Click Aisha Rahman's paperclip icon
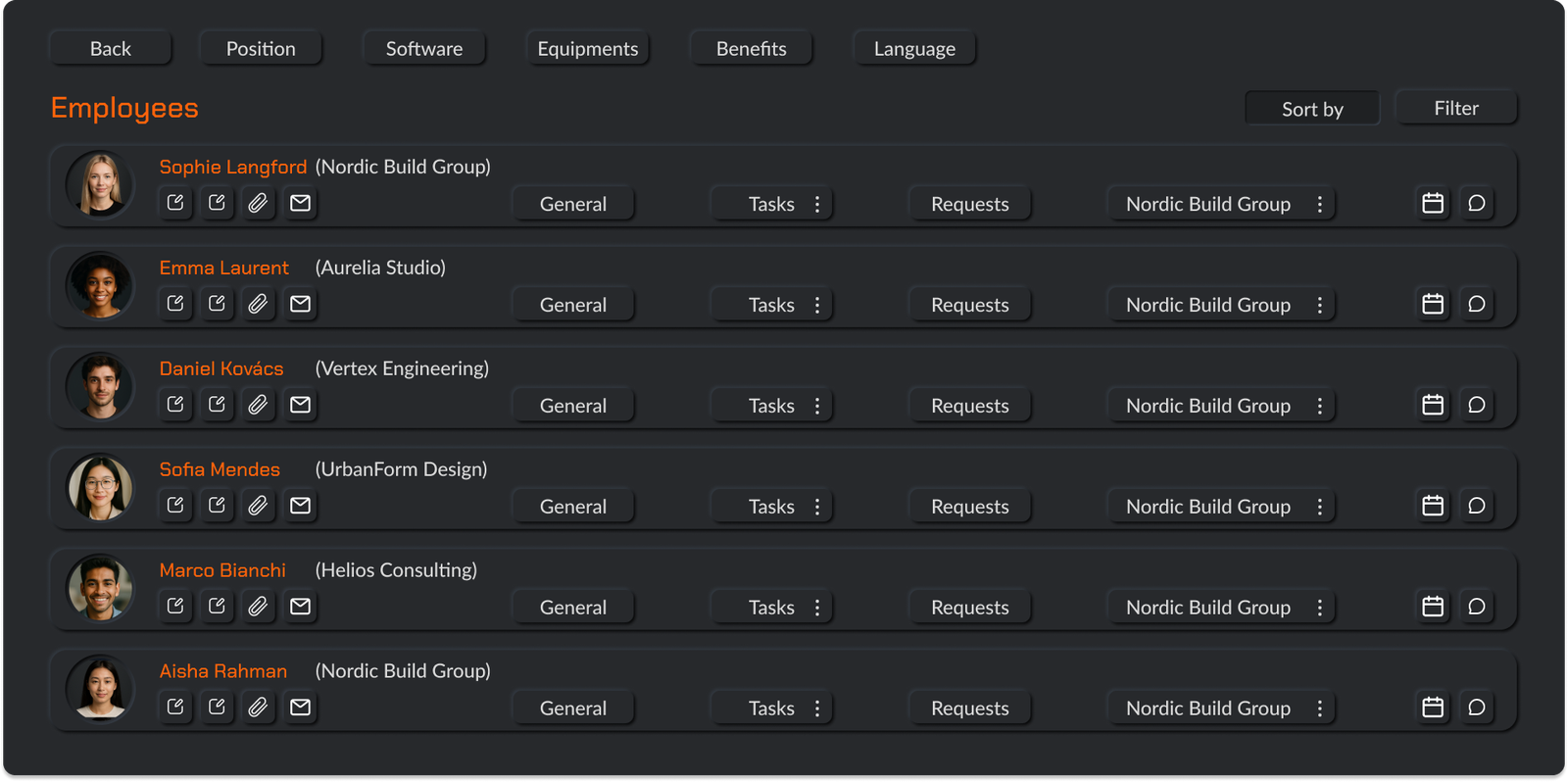 point(258,708)
